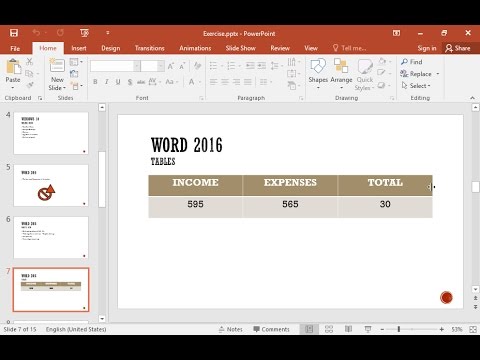This screenshot has width=480, height=360.
Task: Start presentation from beginning icon
Action: 84,33
